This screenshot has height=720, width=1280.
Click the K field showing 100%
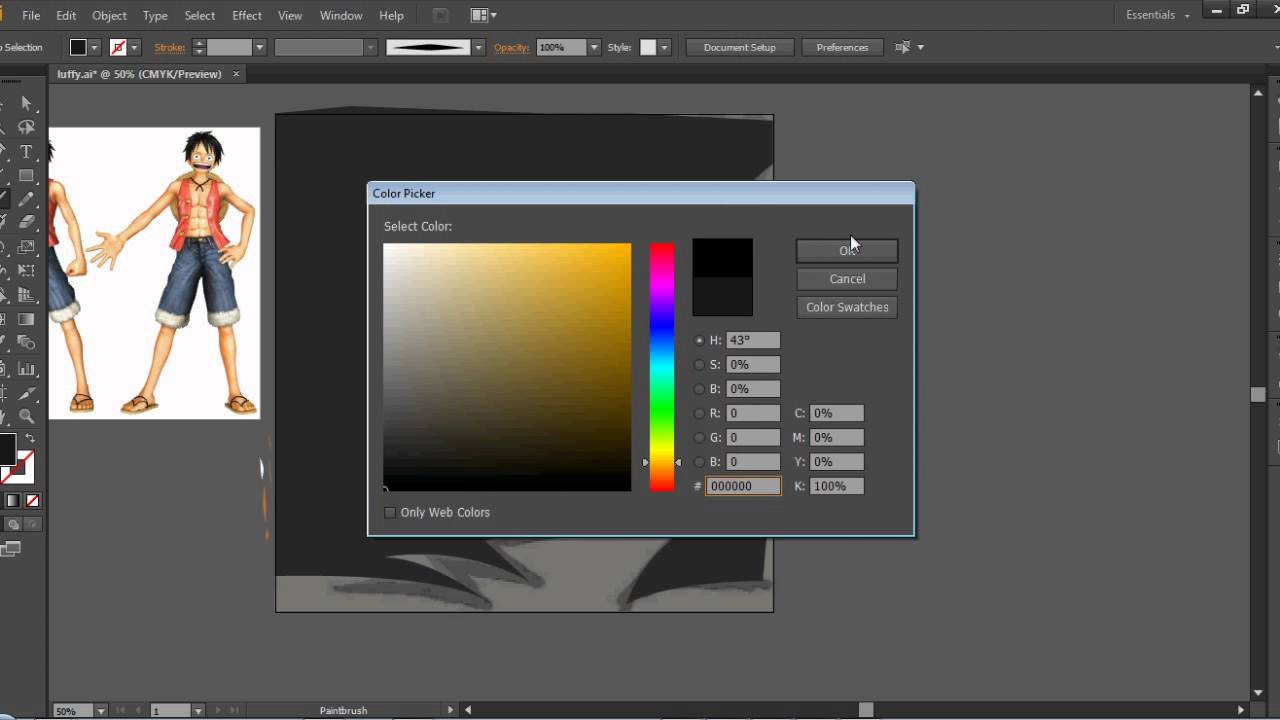[x=837, y=486]
